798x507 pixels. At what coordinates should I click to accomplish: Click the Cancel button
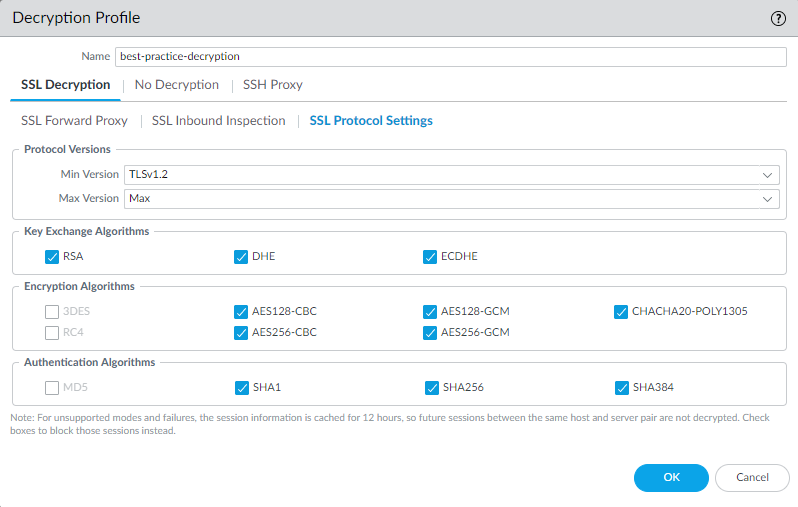(x=752, y=478)
